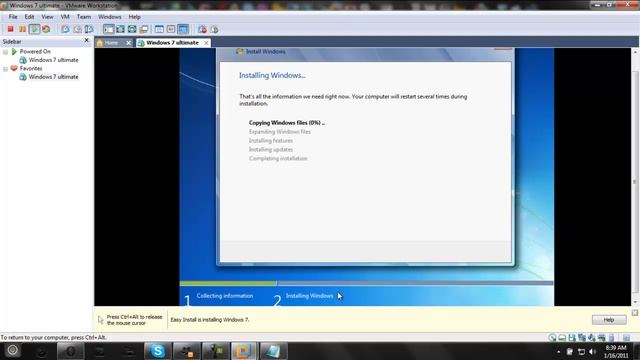Click the Installing Windows... heading
The image size is (640, 360).
click(x=272, y=75)
